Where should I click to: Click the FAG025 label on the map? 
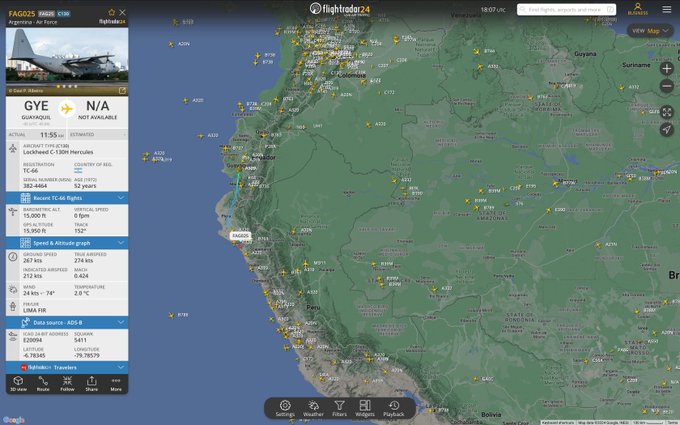(x=240, y=235)
